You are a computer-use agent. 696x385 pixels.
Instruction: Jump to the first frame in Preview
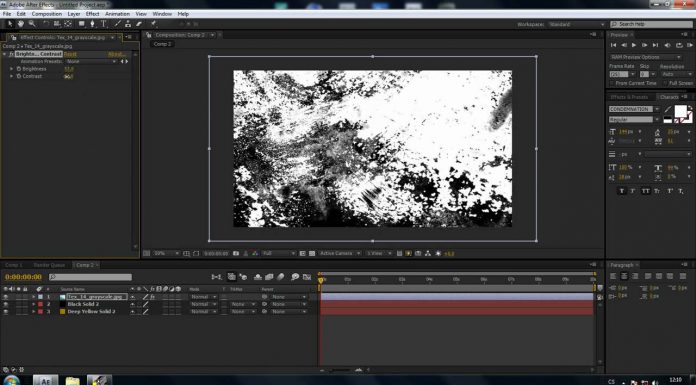tap(613, 45)
